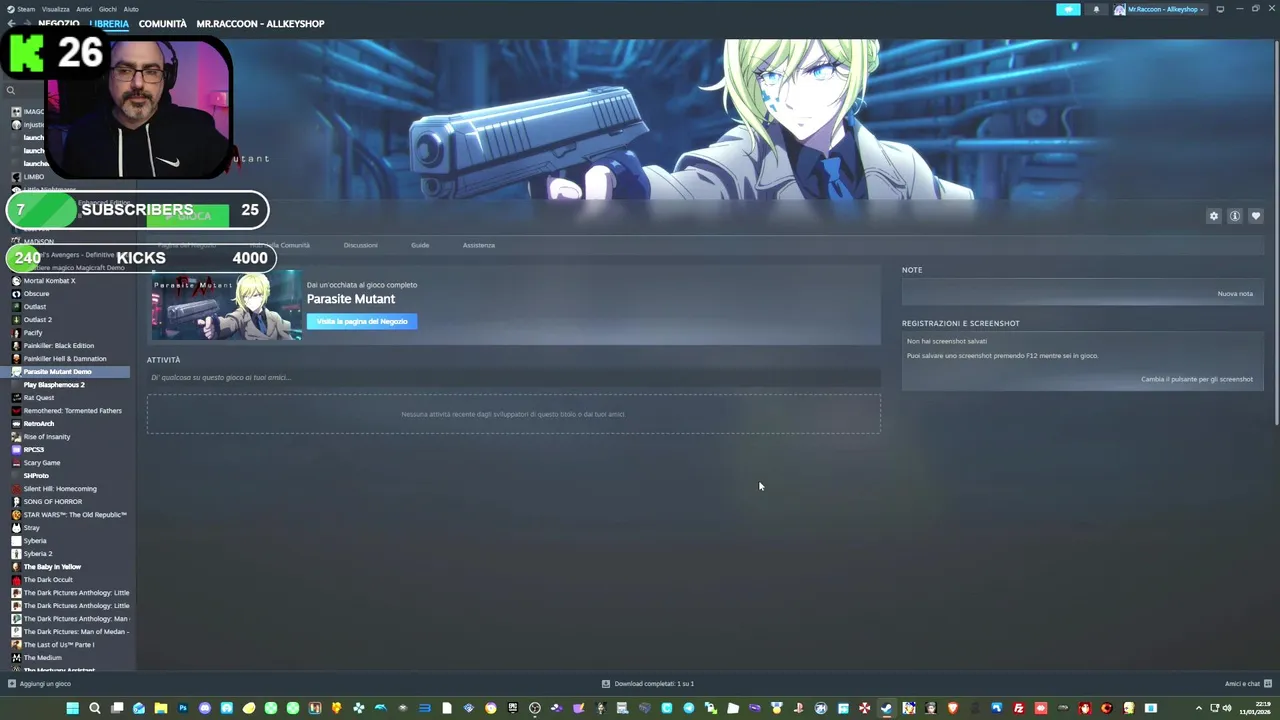Open the Giochi menu

coord(108,9)
